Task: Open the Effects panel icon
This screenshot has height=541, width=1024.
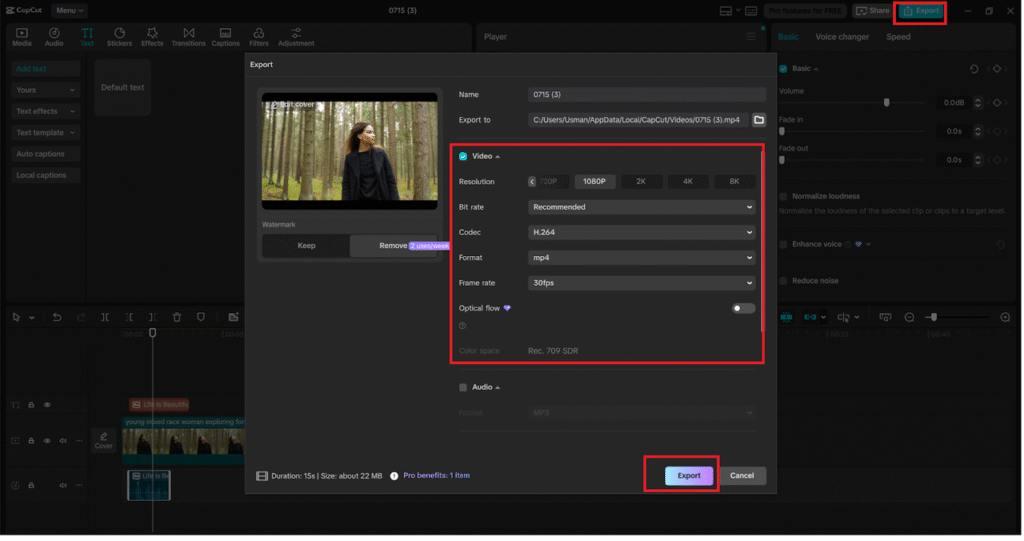Action: [x=152, y=37]
